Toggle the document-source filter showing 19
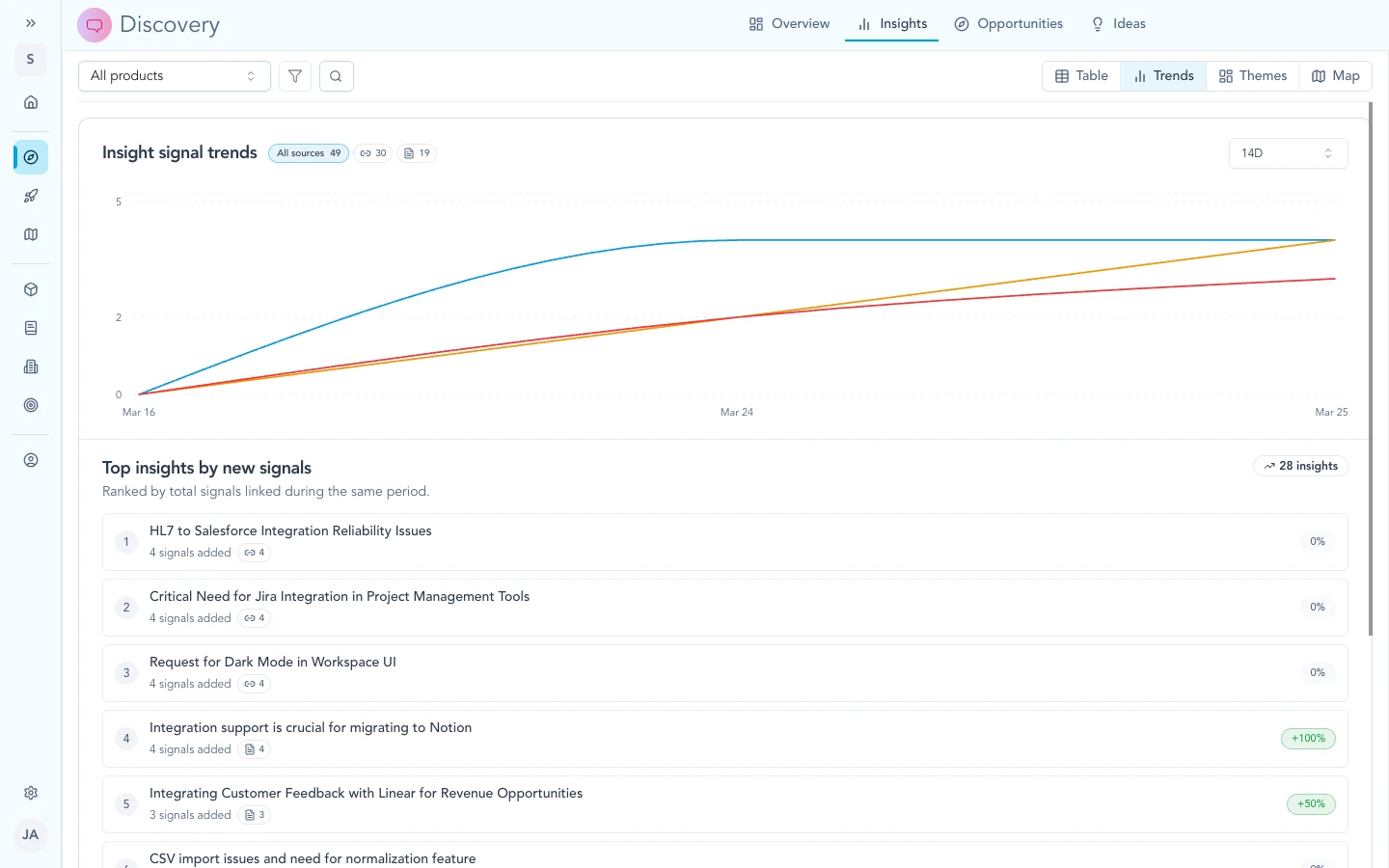Screen dimensions: 1389x868 coord(417,152)
